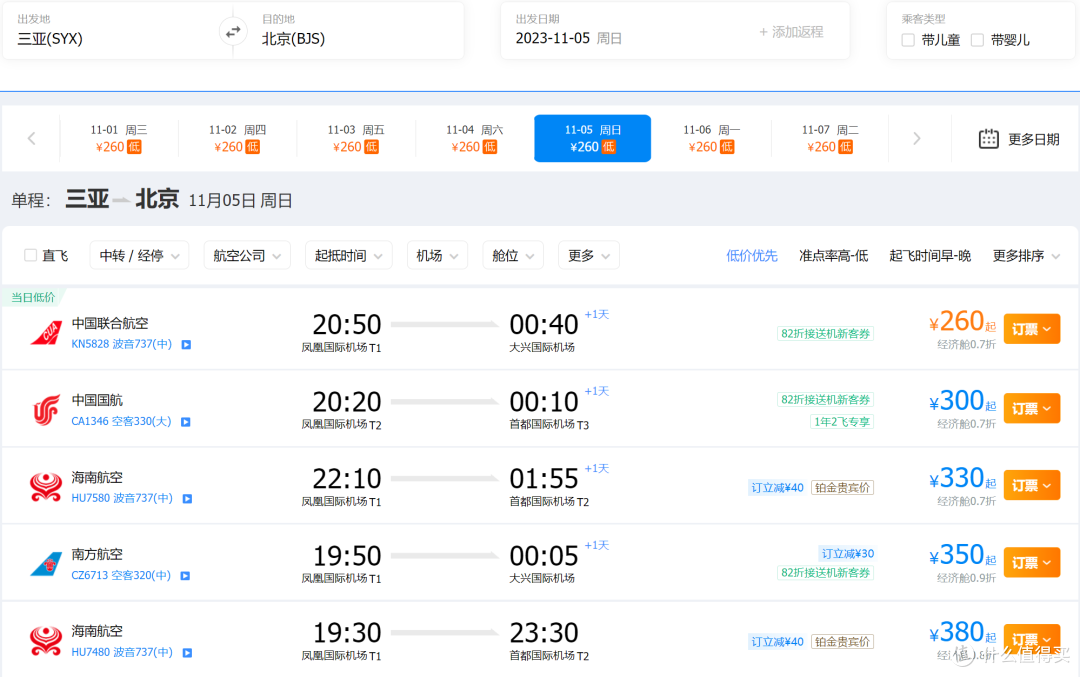Book the ¥350 China Southern flight with 订票
Image resolution: width=1080 pixels, height=677 pixels.
1031,563
